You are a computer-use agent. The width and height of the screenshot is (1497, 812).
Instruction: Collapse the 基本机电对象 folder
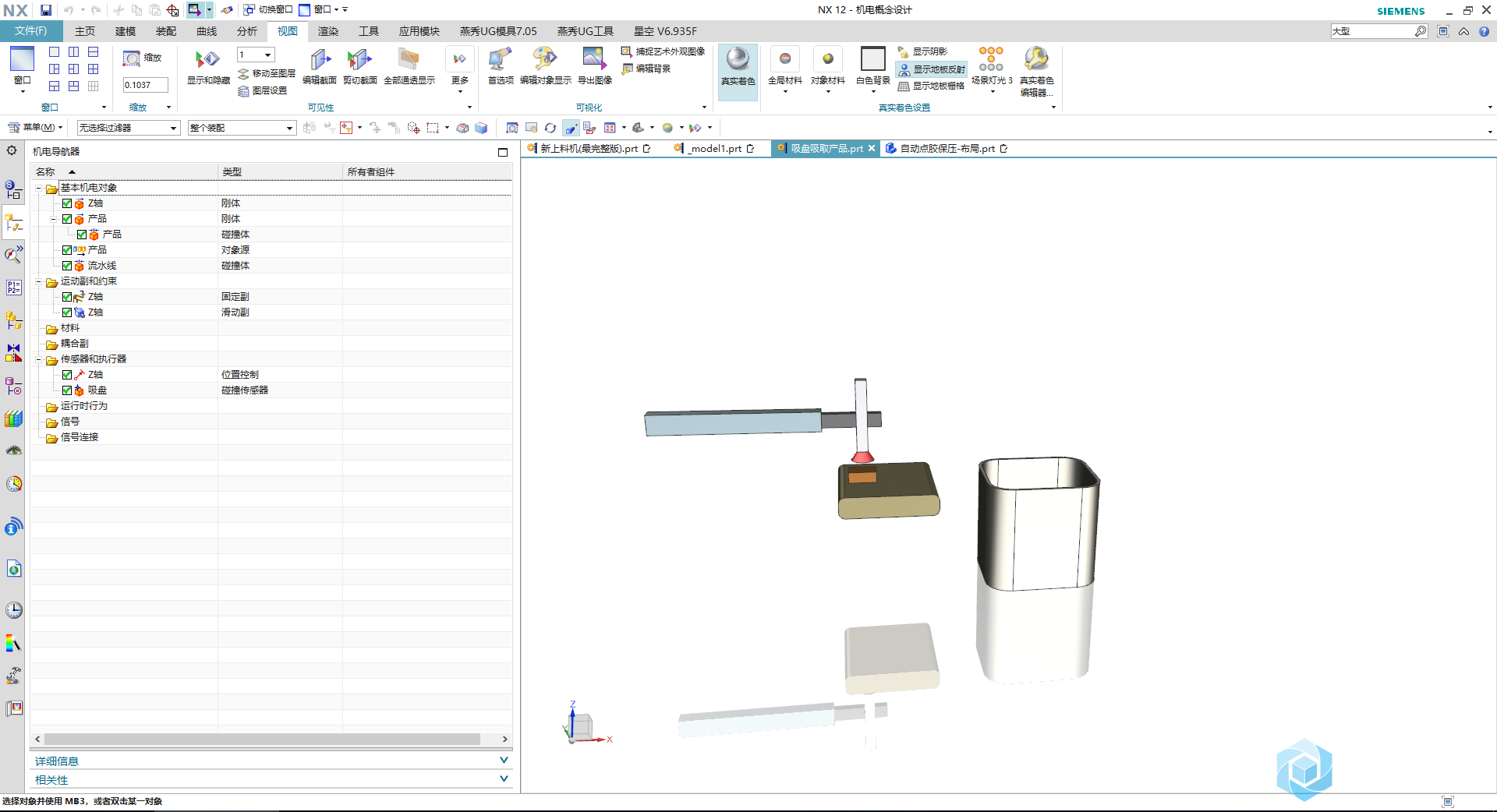(x=38, y=188)
